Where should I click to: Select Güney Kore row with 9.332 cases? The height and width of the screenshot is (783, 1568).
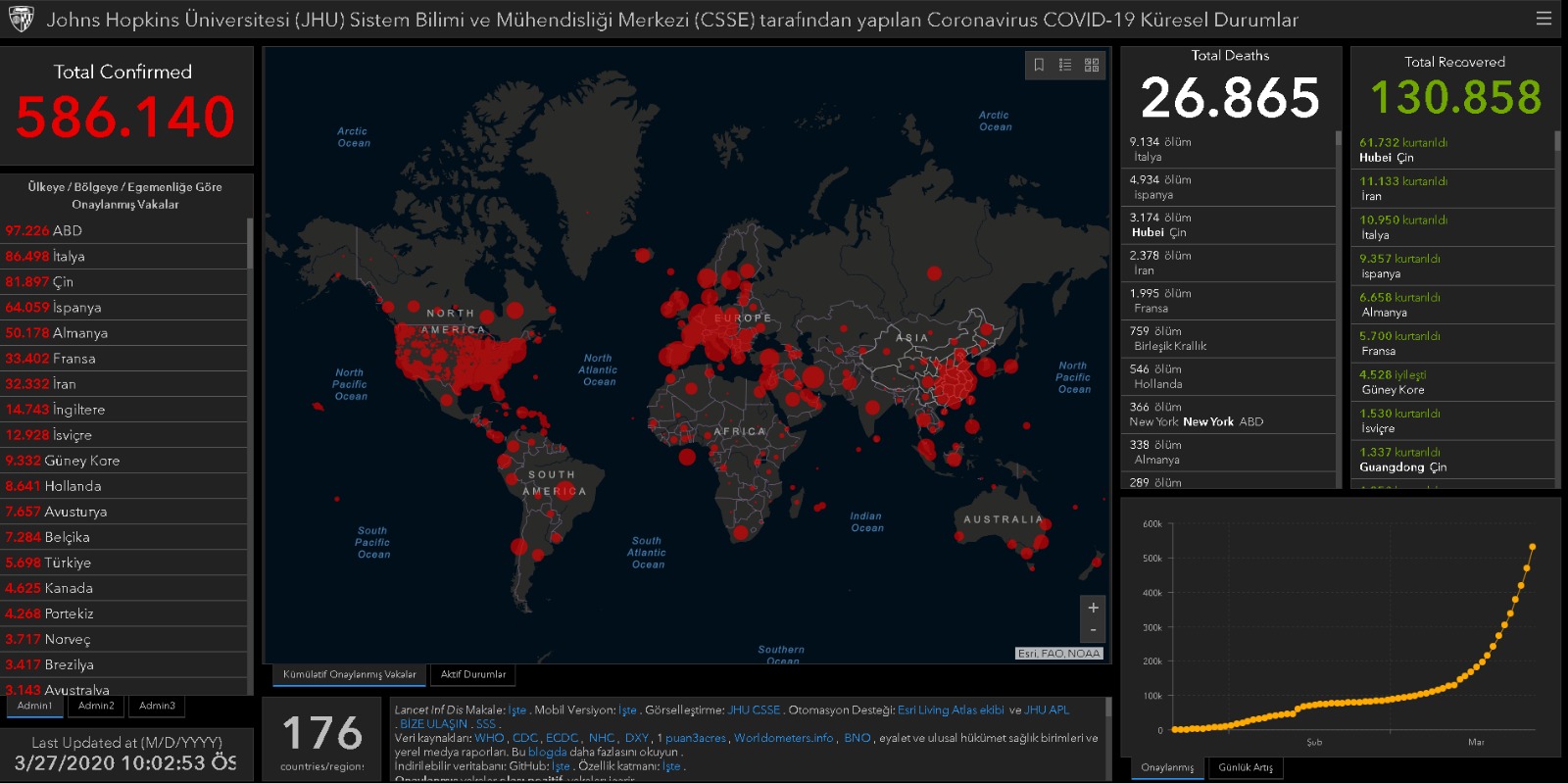tap(123, 460)
